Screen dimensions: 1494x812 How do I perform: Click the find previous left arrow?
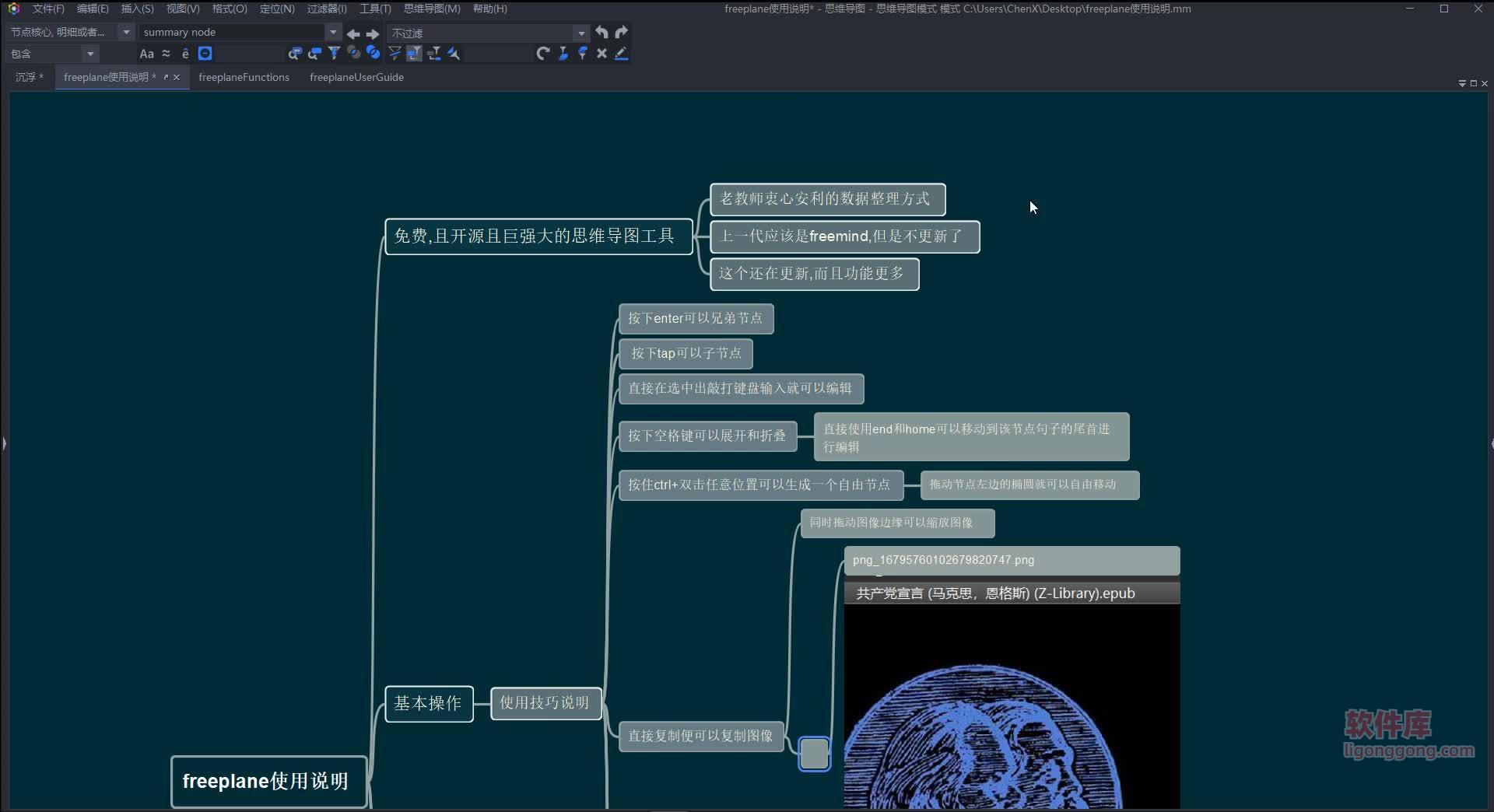pyautogui.click(x=353, y=33)
